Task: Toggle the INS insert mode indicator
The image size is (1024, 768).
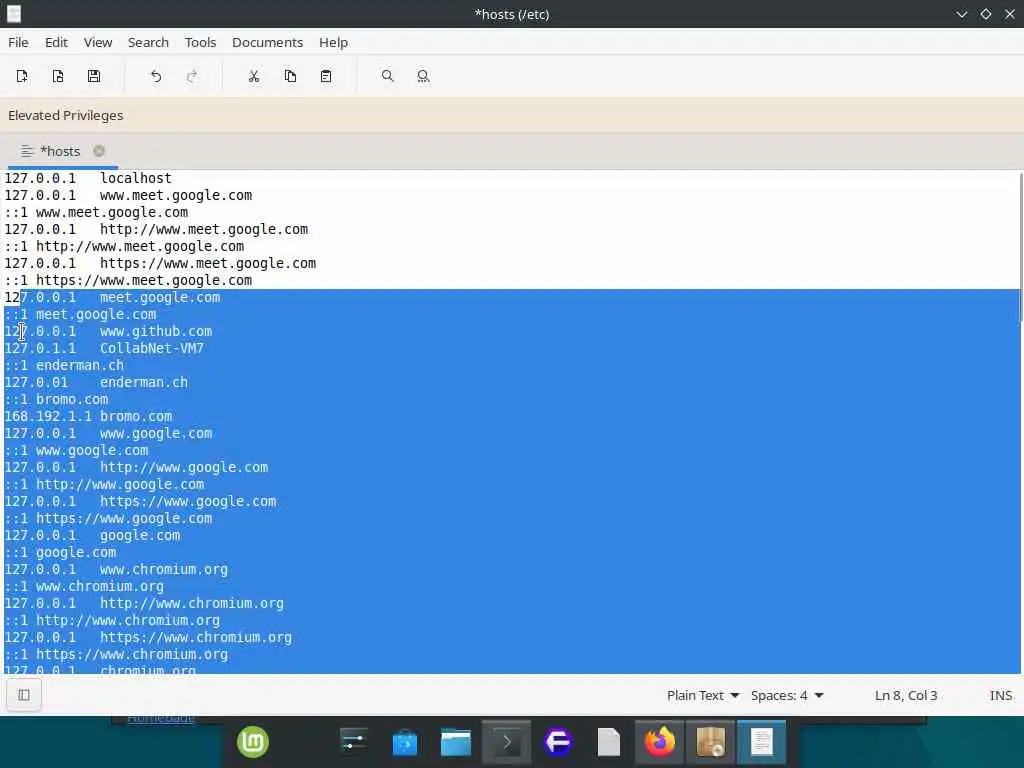Action: point(1000,696)
